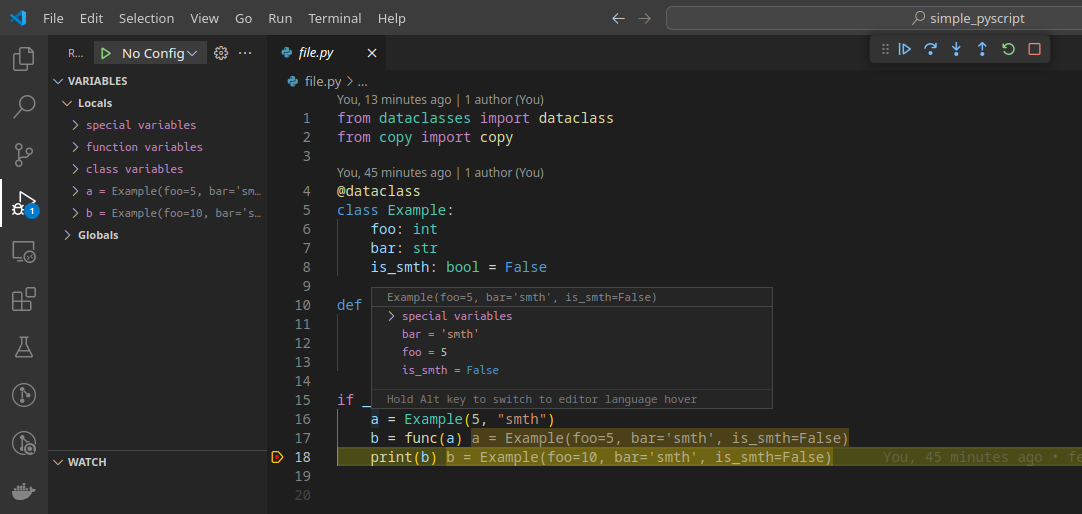Restart the debug session
This screenshot has width=1082, height=514.
[1008, 49]
